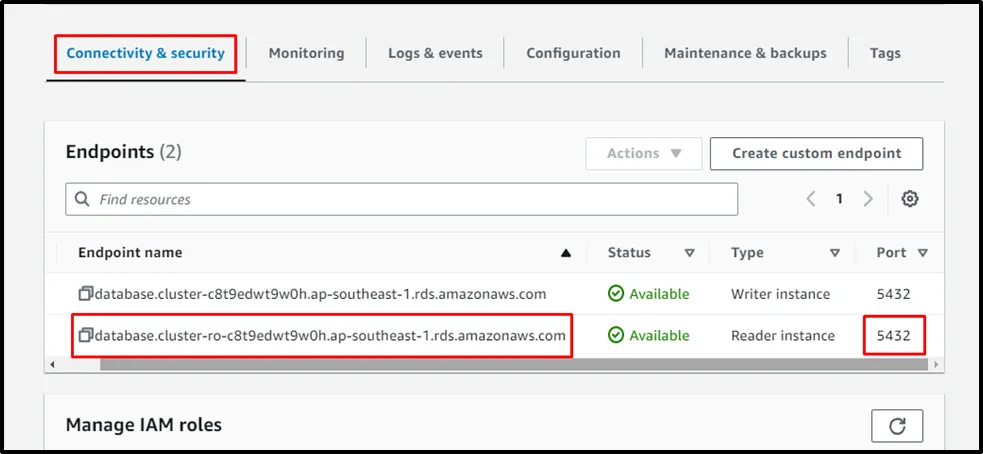Copy the writer endpoint name icon

tap(86, 294)
